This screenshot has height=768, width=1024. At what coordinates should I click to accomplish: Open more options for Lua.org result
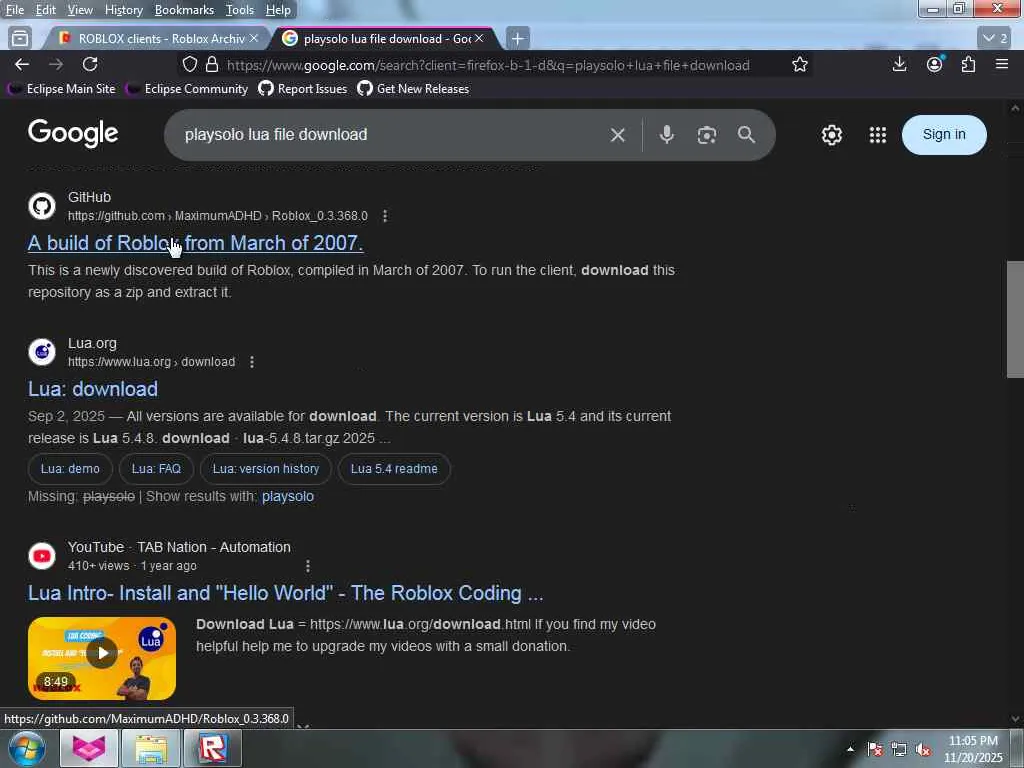(x=252, y=362)
